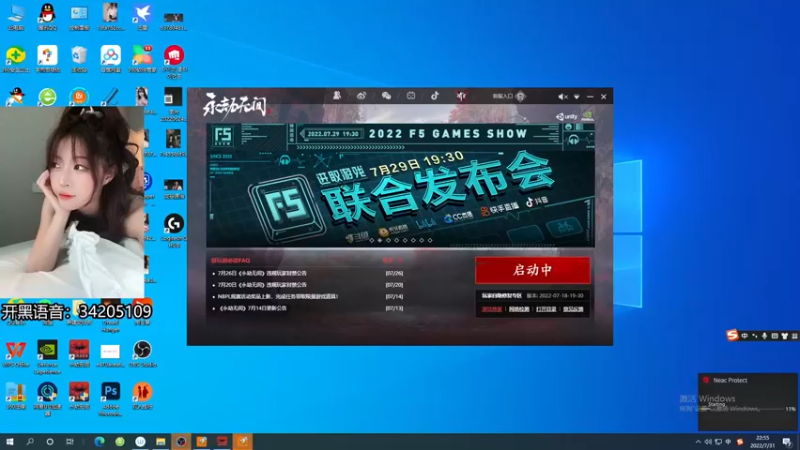Viewport: 800px width, 450px height.
Task: Open Task View on taskbar
Action: (x=69, y=441)
